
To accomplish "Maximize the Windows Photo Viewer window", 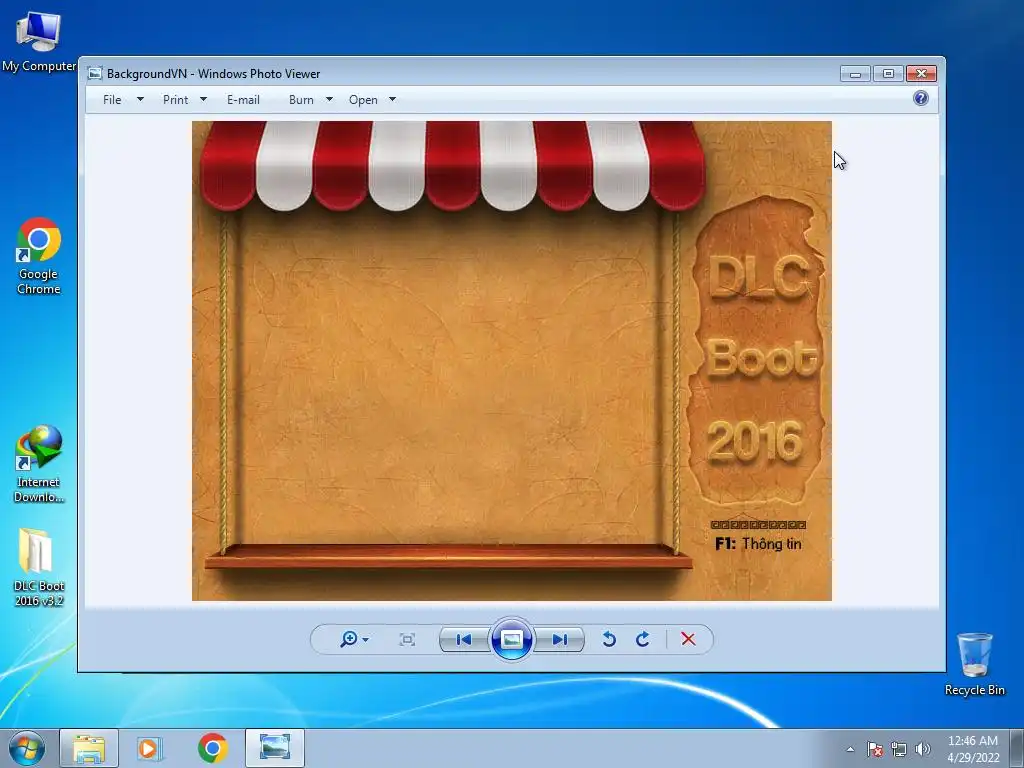I will (x=888, y=73).
